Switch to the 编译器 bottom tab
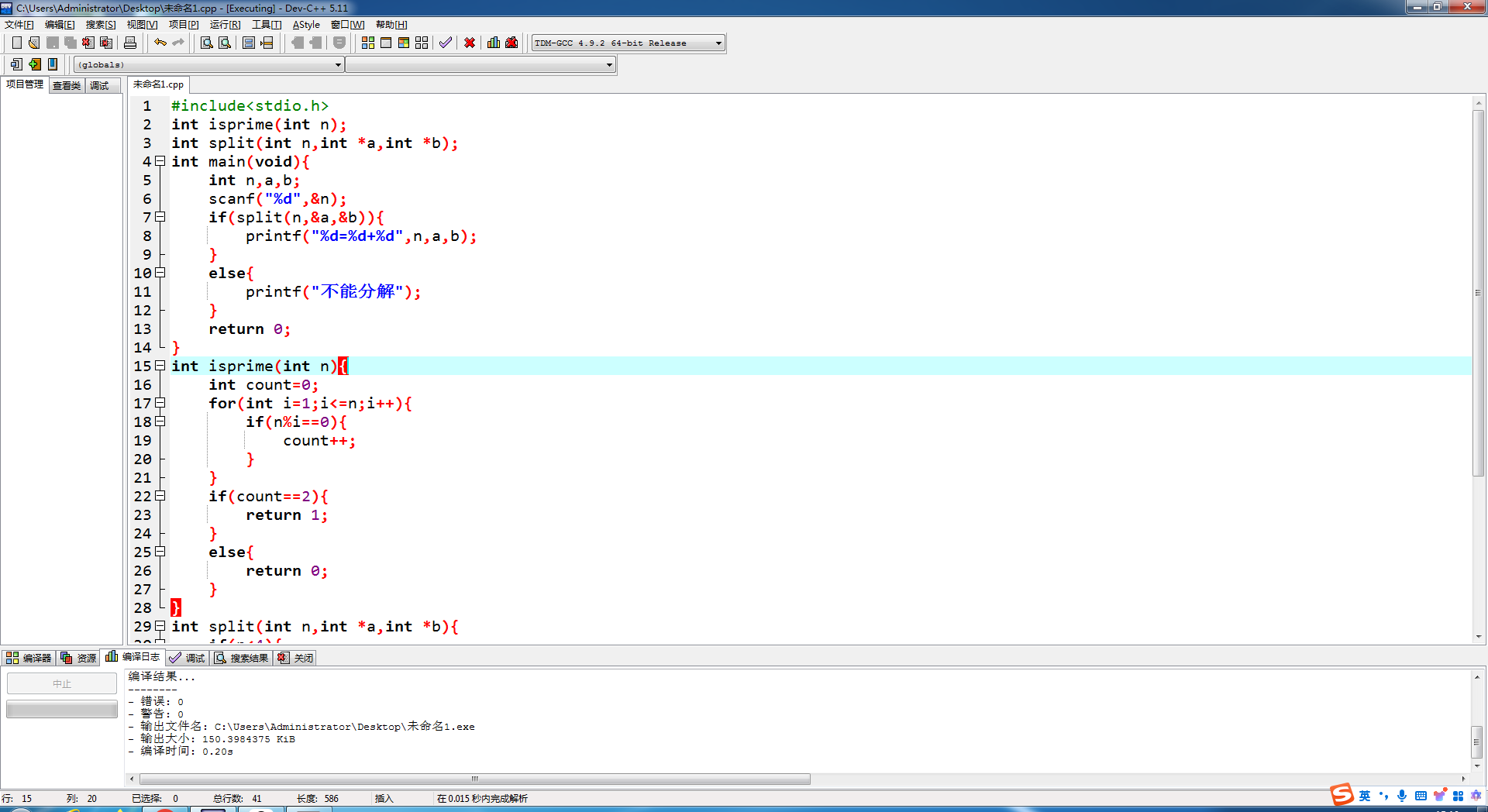 click(29, 658)
